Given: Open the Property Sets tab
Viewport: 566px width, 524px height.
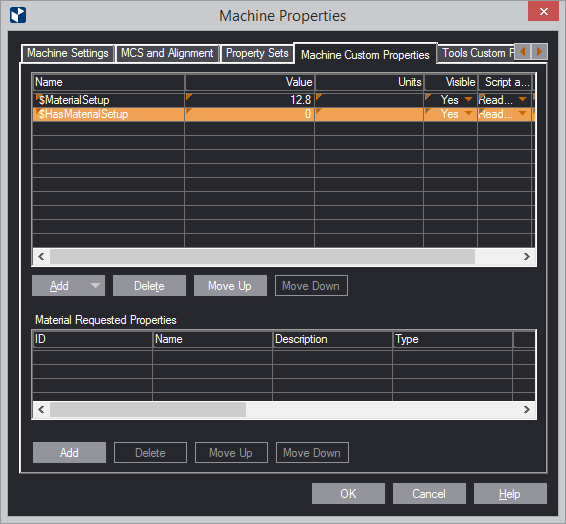Looking at the screenshot, I should point(257,53).
